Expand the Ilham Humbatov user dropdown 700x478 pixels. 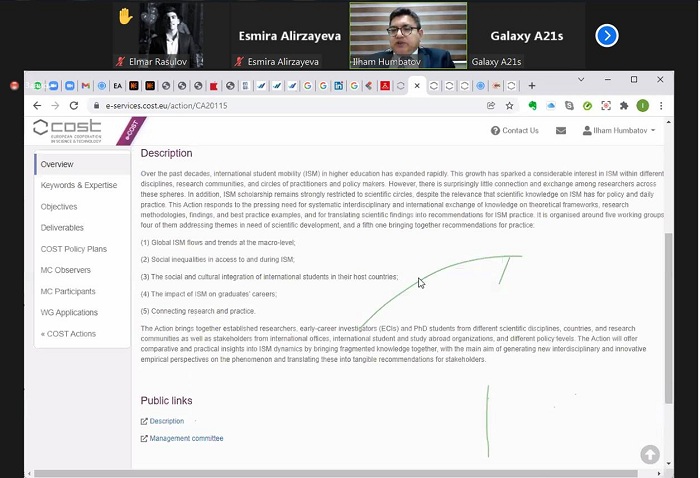tap(619, 131)
